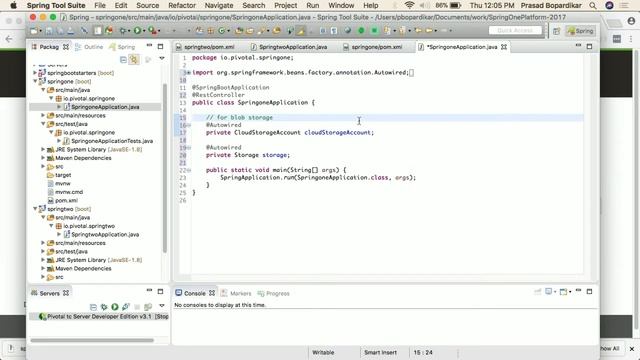The image size is (640, 360).
Task: Click the Package Explorer vertical scrollbar
Action: coord(165,168)
